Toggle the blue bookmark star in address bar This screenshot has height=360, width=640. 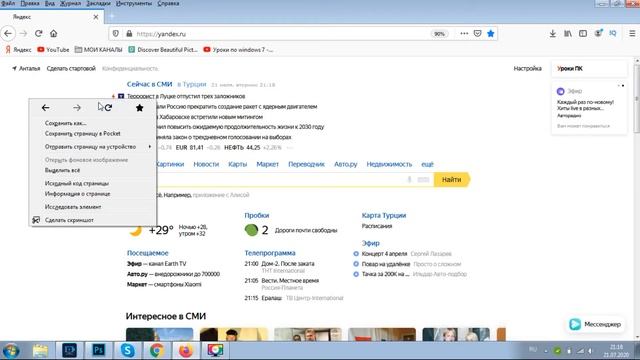(491, 33)
